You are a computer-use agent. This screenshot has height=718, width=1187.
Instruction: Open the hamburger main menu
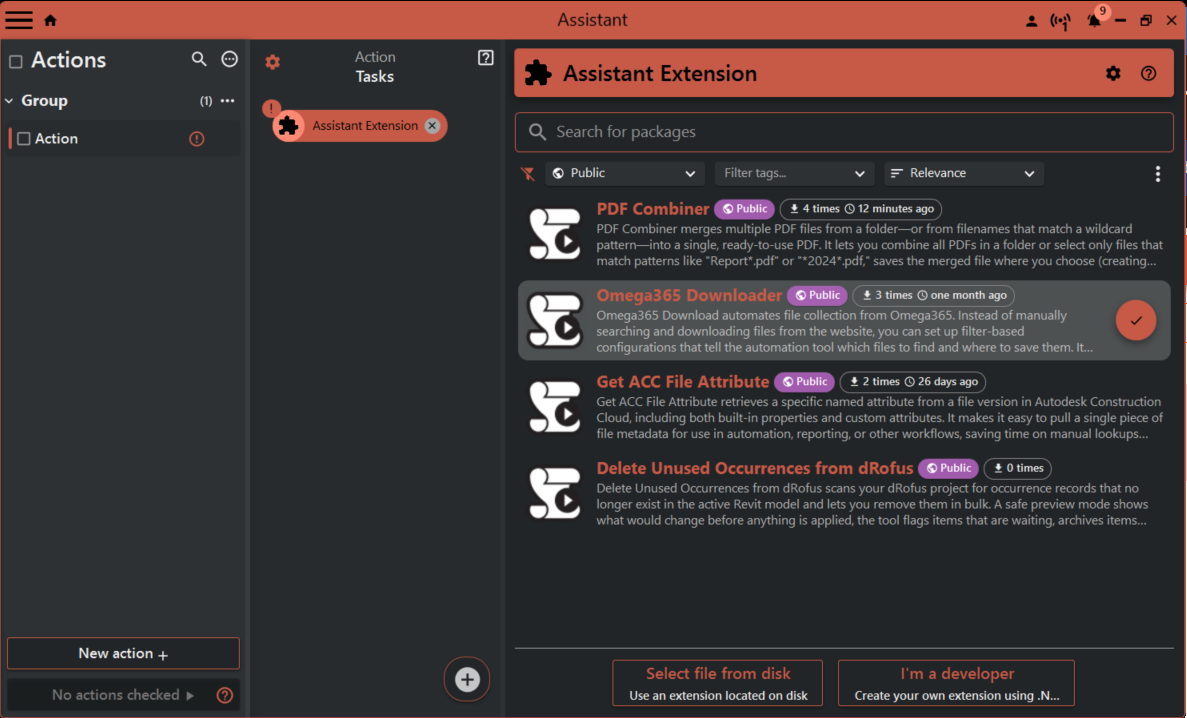tap(19, 20)
